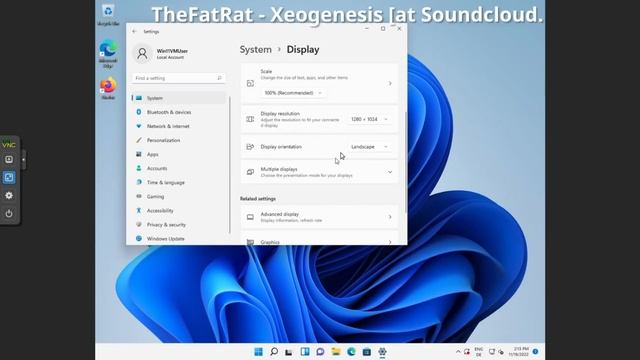Click the Display orientation row icon

pos(250,147)
